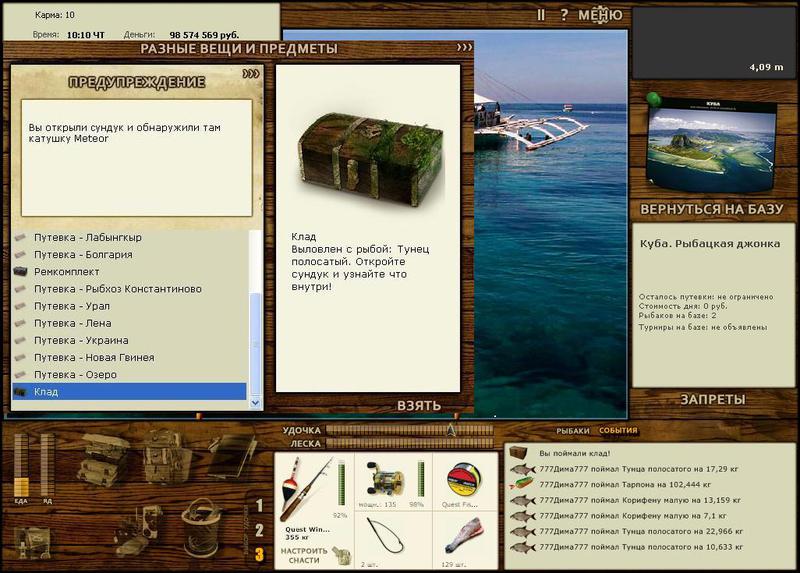Click the Тарпон fish icon in events

pos(522,484)
